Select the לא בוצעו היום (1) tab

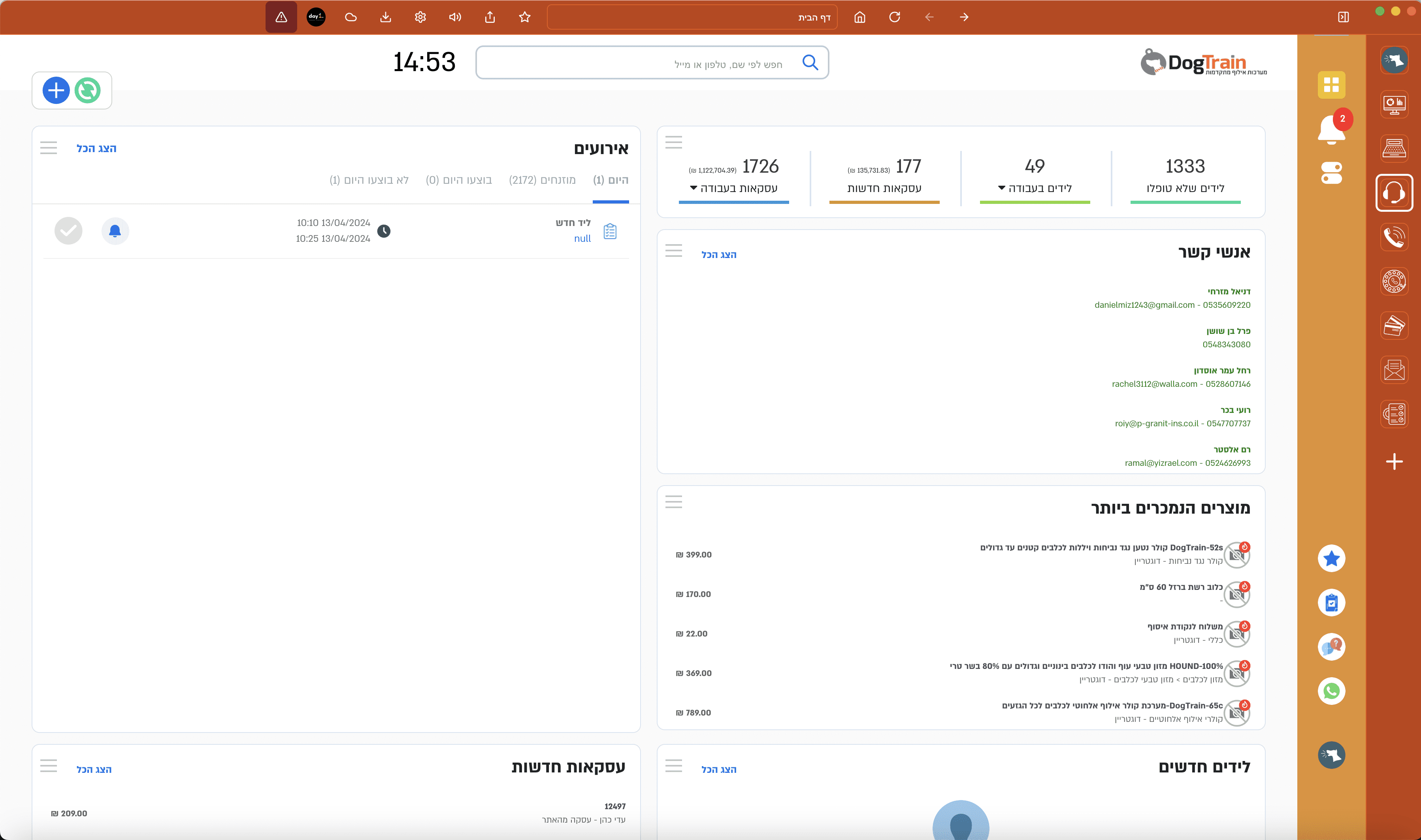pyautogui.click(x=369, y=180)
